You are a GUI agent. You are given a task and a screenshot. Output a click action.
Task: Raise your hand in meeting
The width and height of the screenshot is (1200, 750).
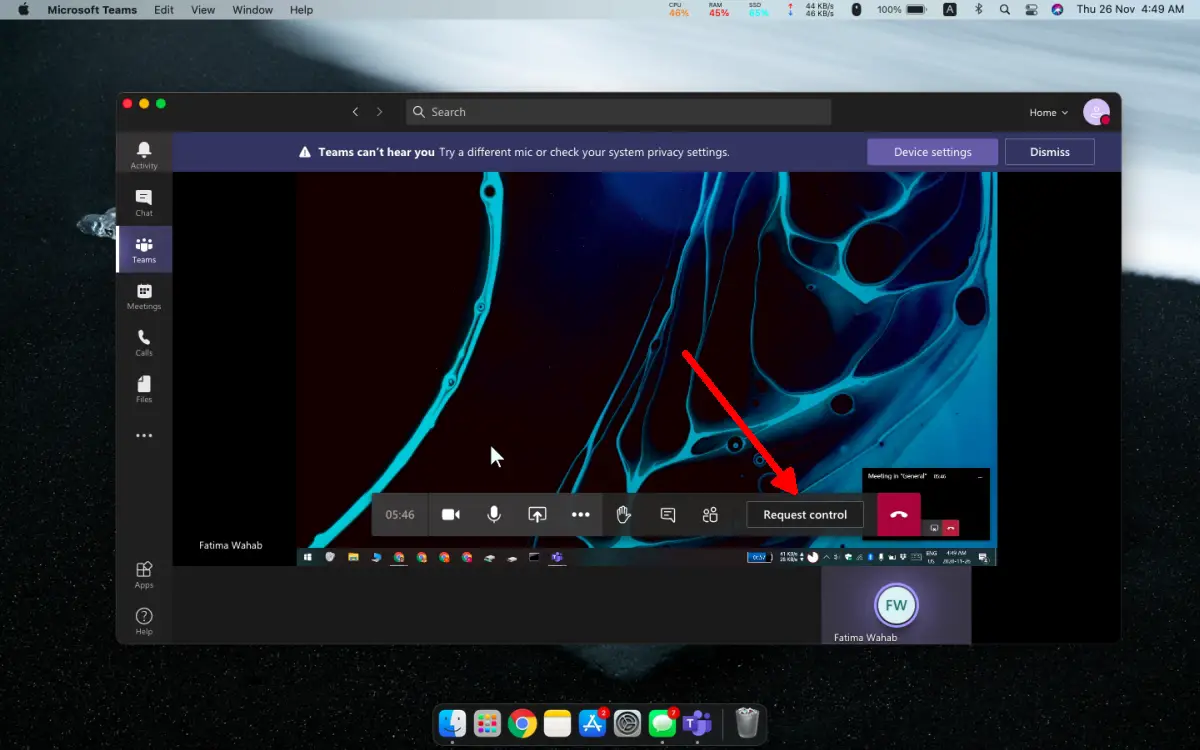pos(624,515)
